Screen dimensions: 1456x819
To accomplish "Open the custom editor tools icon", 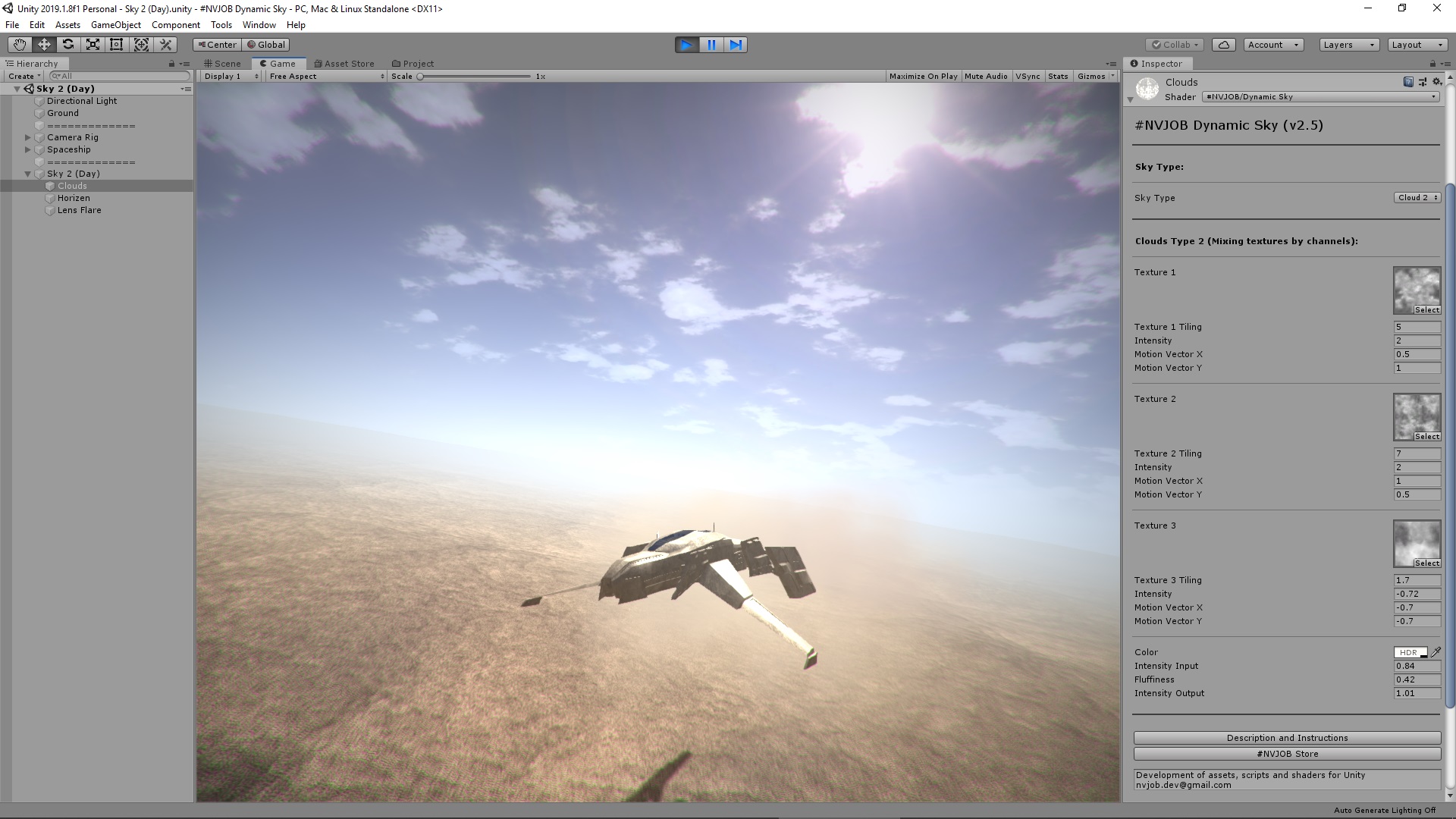I will [165, 44].
